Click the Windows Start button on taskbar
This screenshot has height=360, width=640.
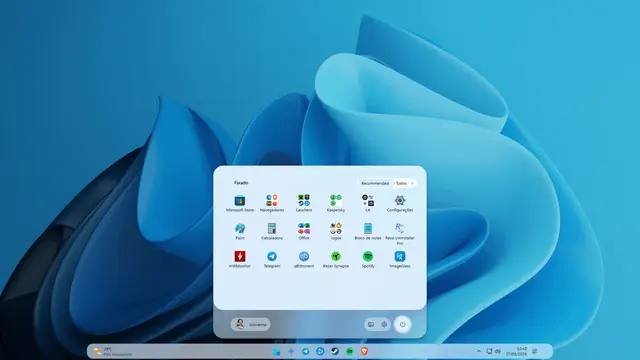click(x=276, y=351)
